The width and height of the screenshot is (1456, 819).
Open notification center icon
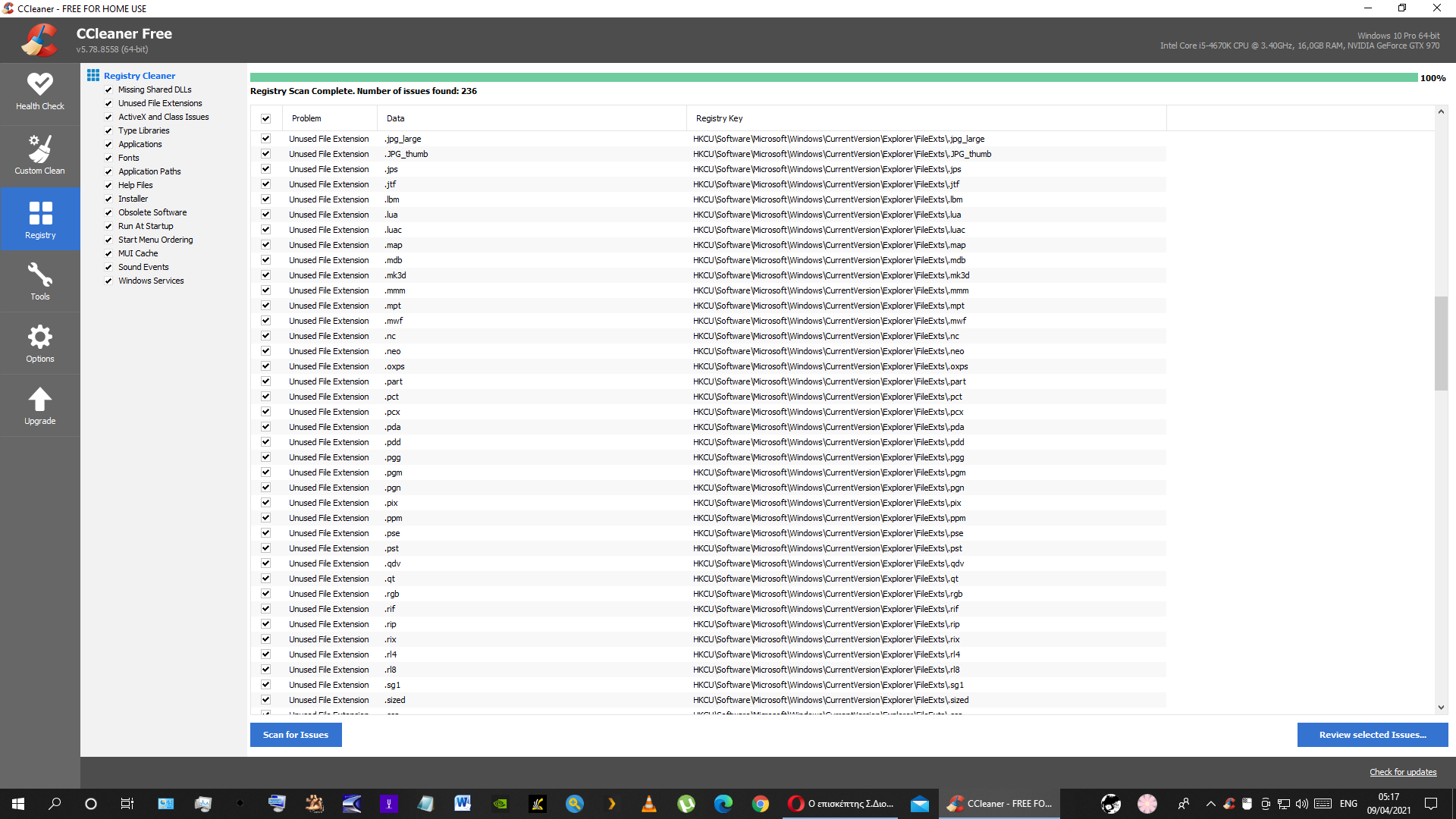[1431, 804]
